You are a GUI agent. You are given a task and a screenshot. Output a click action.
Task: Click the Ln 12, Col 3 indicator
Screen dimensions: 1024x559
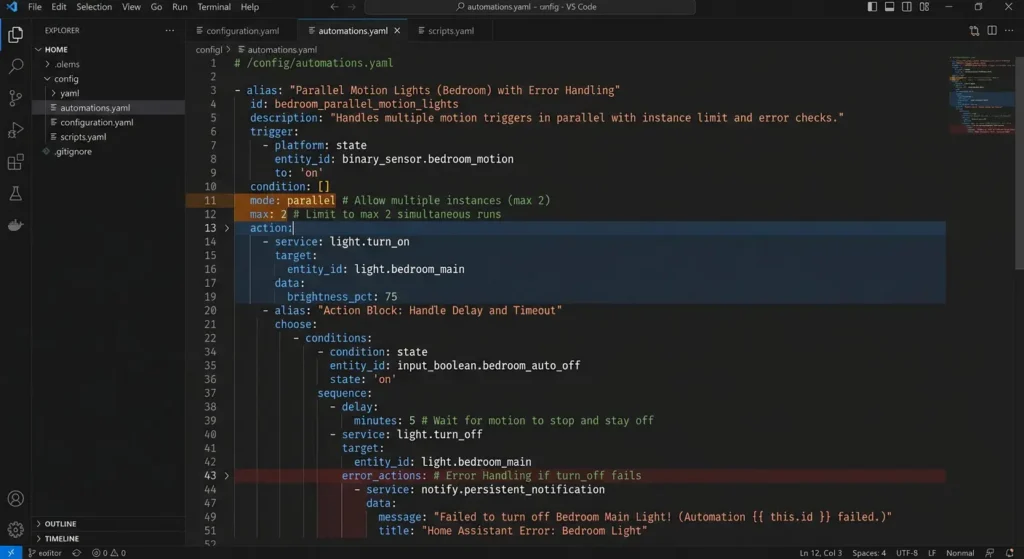point(820,552)
